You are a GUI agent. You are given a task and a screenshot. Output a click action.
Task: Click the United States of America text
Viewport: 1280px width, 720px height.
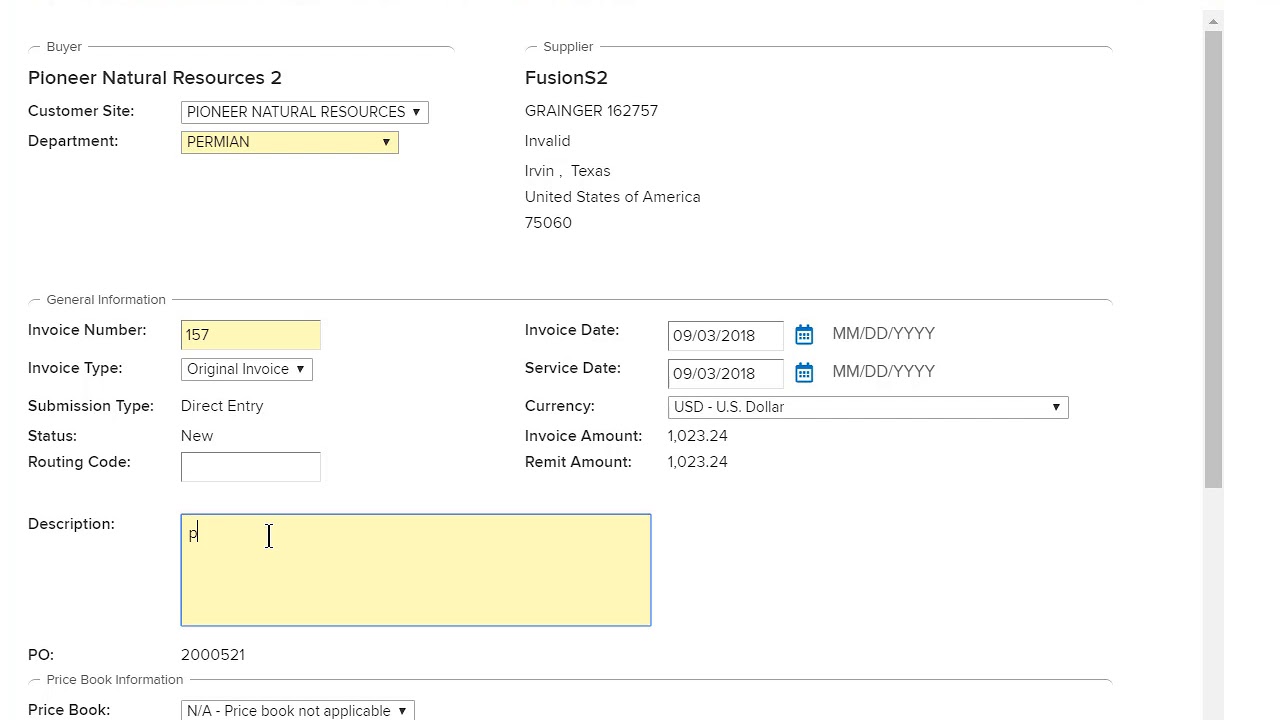point(612,197)
